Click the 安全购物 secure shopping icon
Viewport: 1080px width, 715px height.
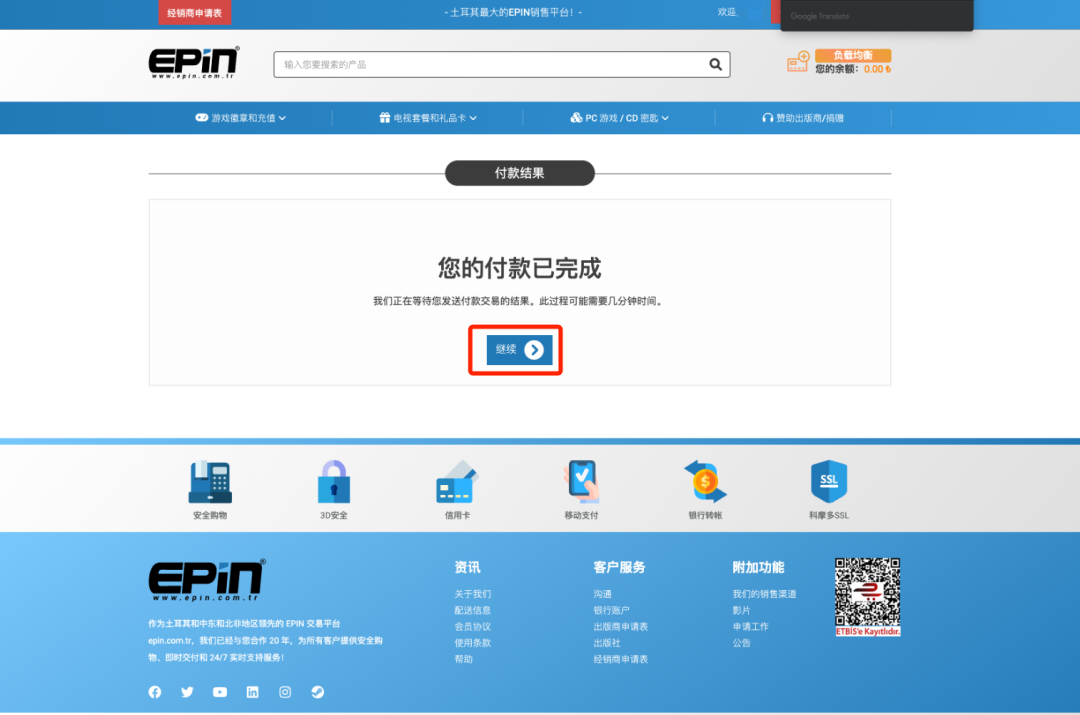click(x=210, y=481)
